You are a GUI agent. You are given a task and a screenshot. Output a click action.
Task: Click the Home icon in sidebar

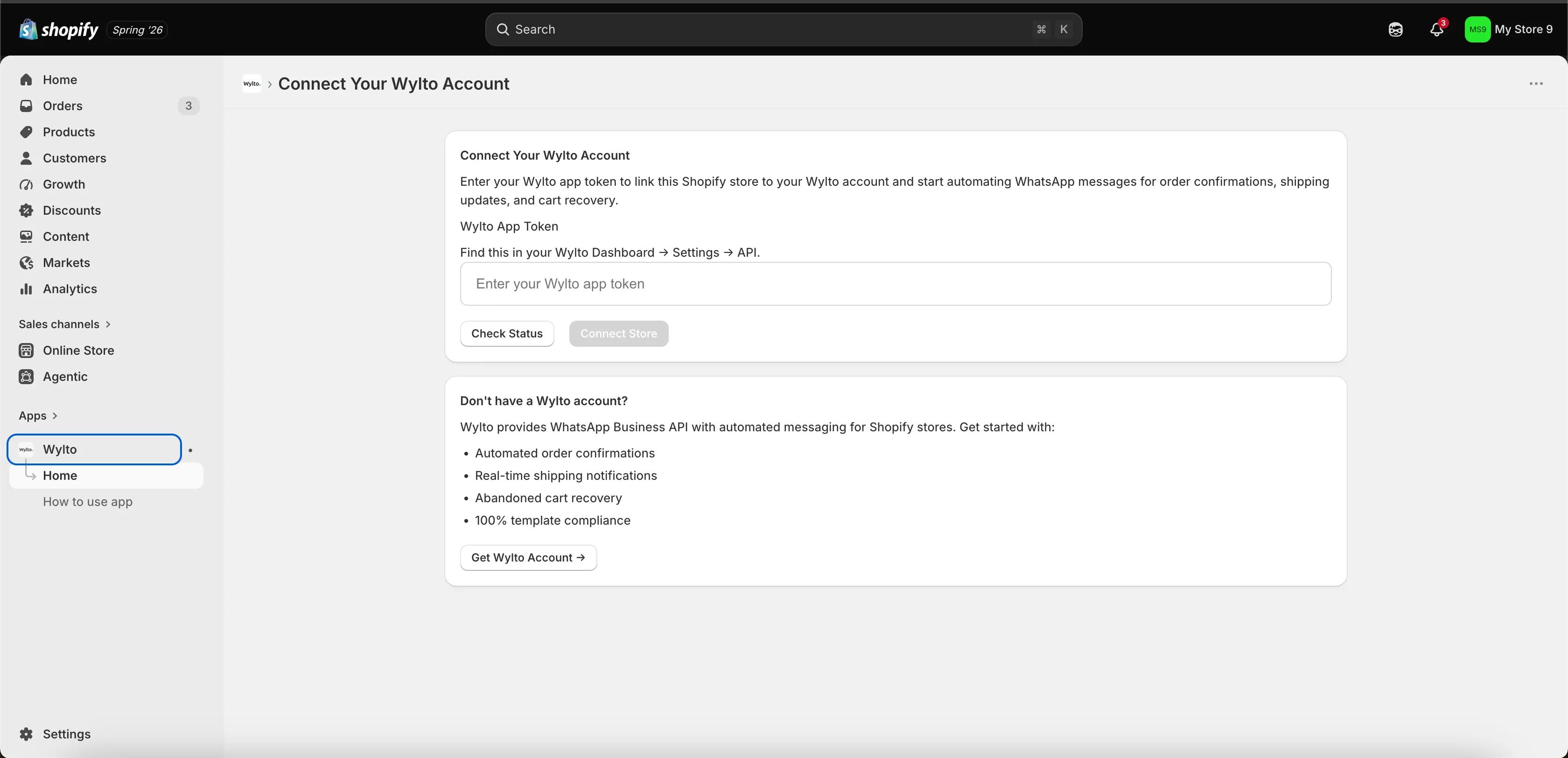pos(26,80)
